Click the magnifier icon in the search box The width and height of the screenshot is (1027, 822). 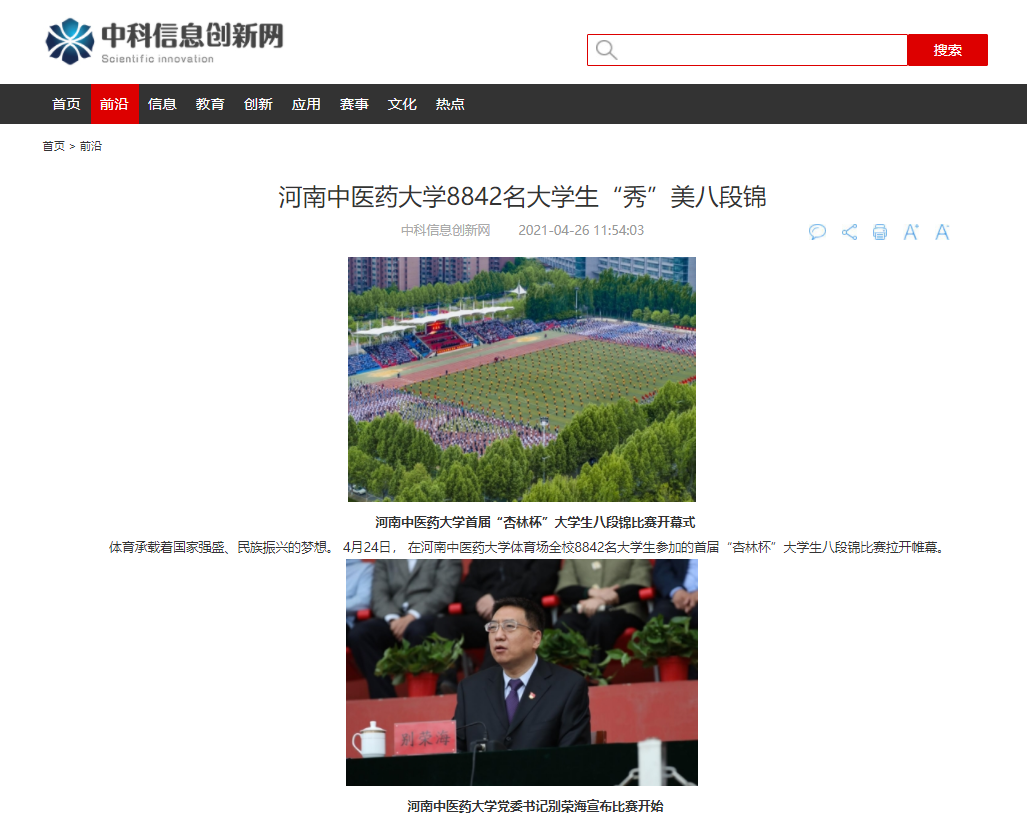pos(606,50)
